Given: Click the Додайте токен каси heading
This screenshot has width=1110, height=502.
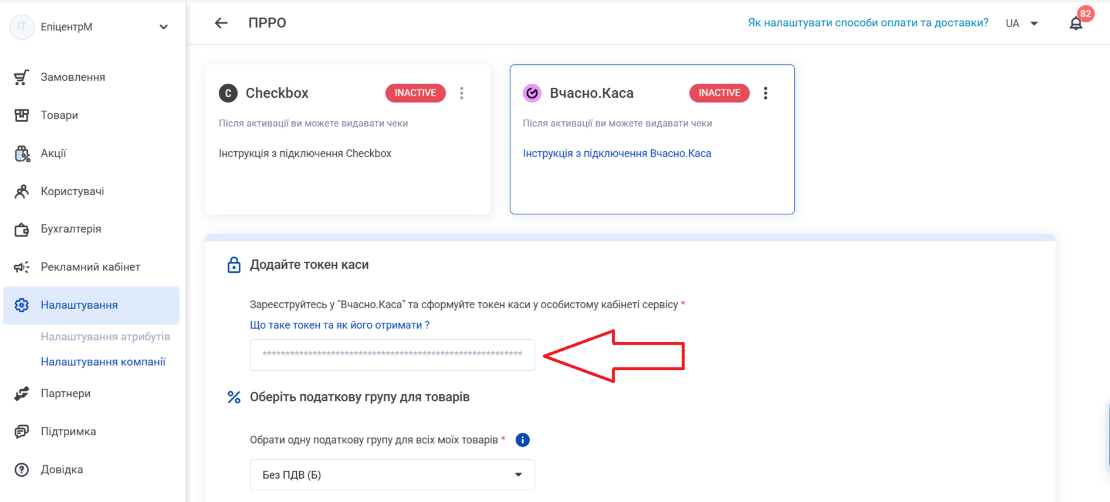Looking at the screenshot, I should coord(309,265).
